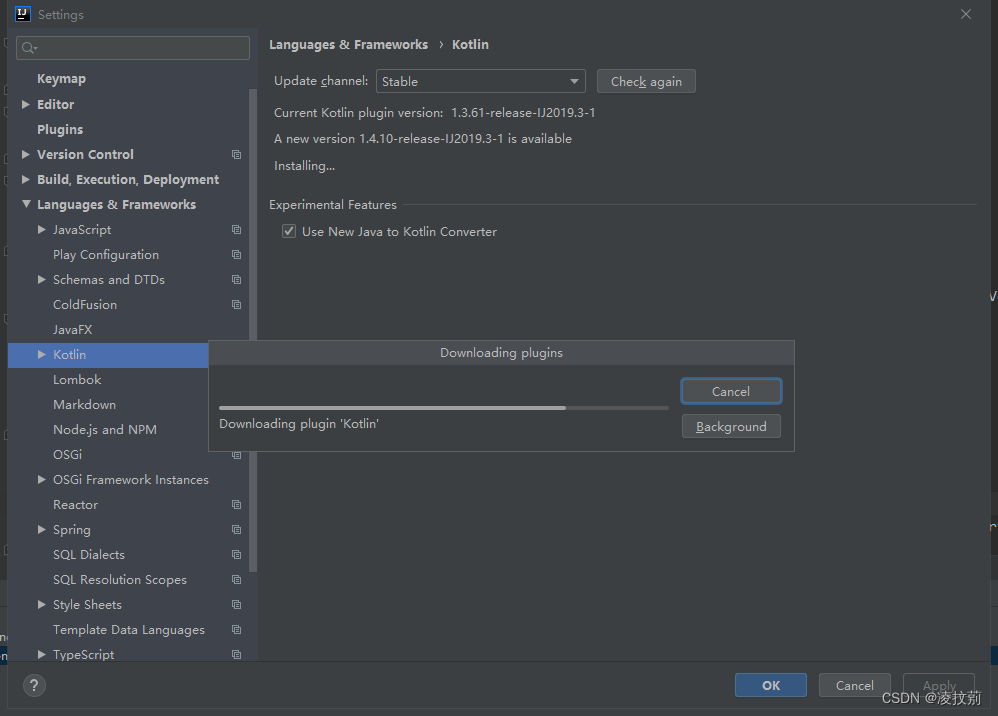Viewport: 998px width, 716px height.
Task: Click the project-level icon beside TypeScript
Action: point(236,654)
